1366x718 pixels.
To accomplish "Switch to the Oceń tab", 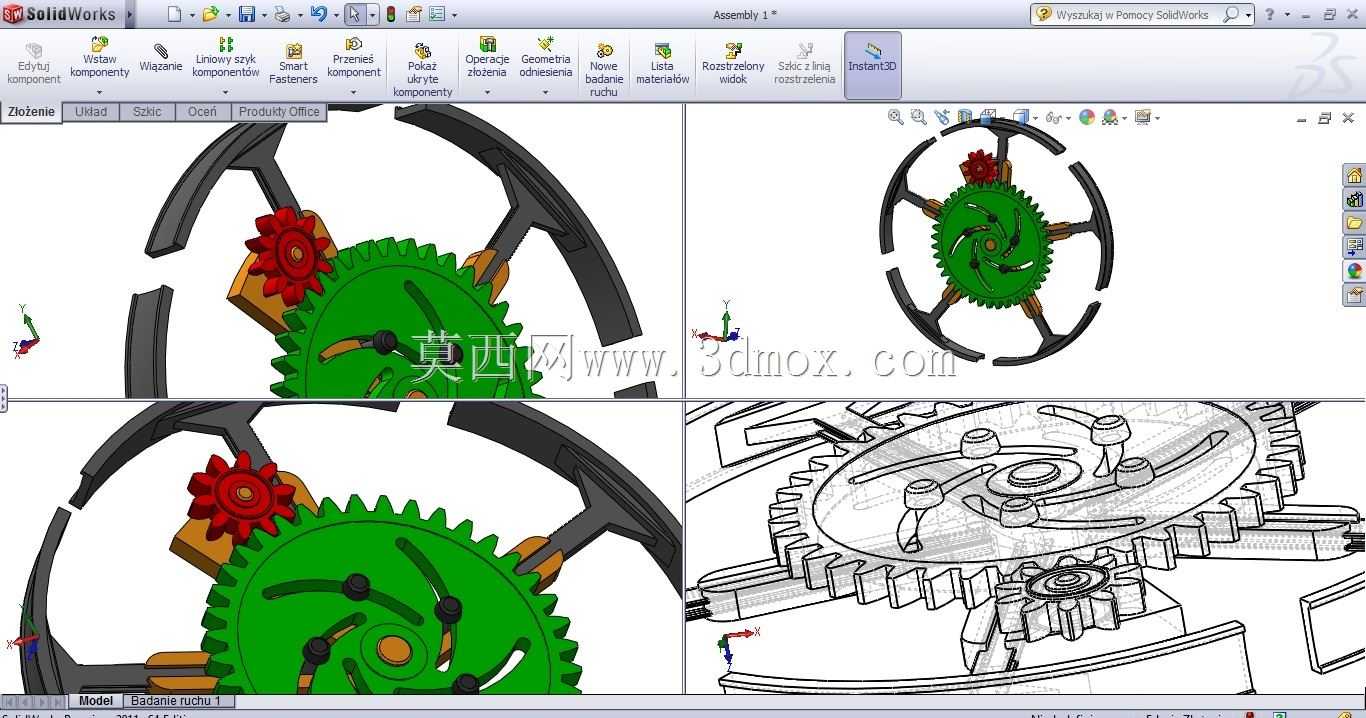I will point(202,112).
